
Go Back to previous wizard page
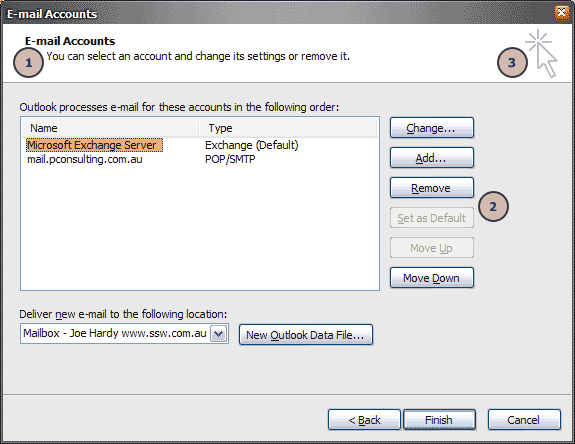pyautogui.click(x=364, y=420)
